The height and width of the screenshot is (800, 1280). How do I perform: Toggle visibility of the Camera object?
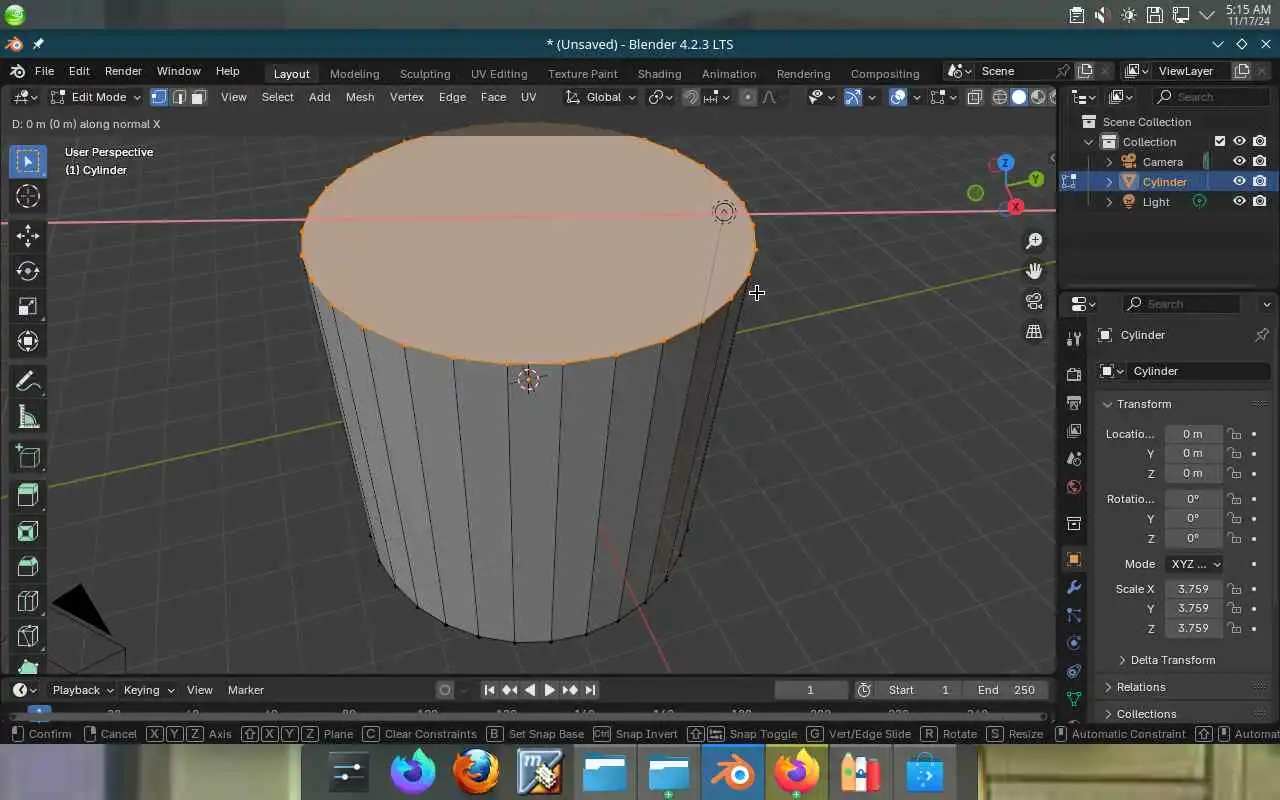1239,161
